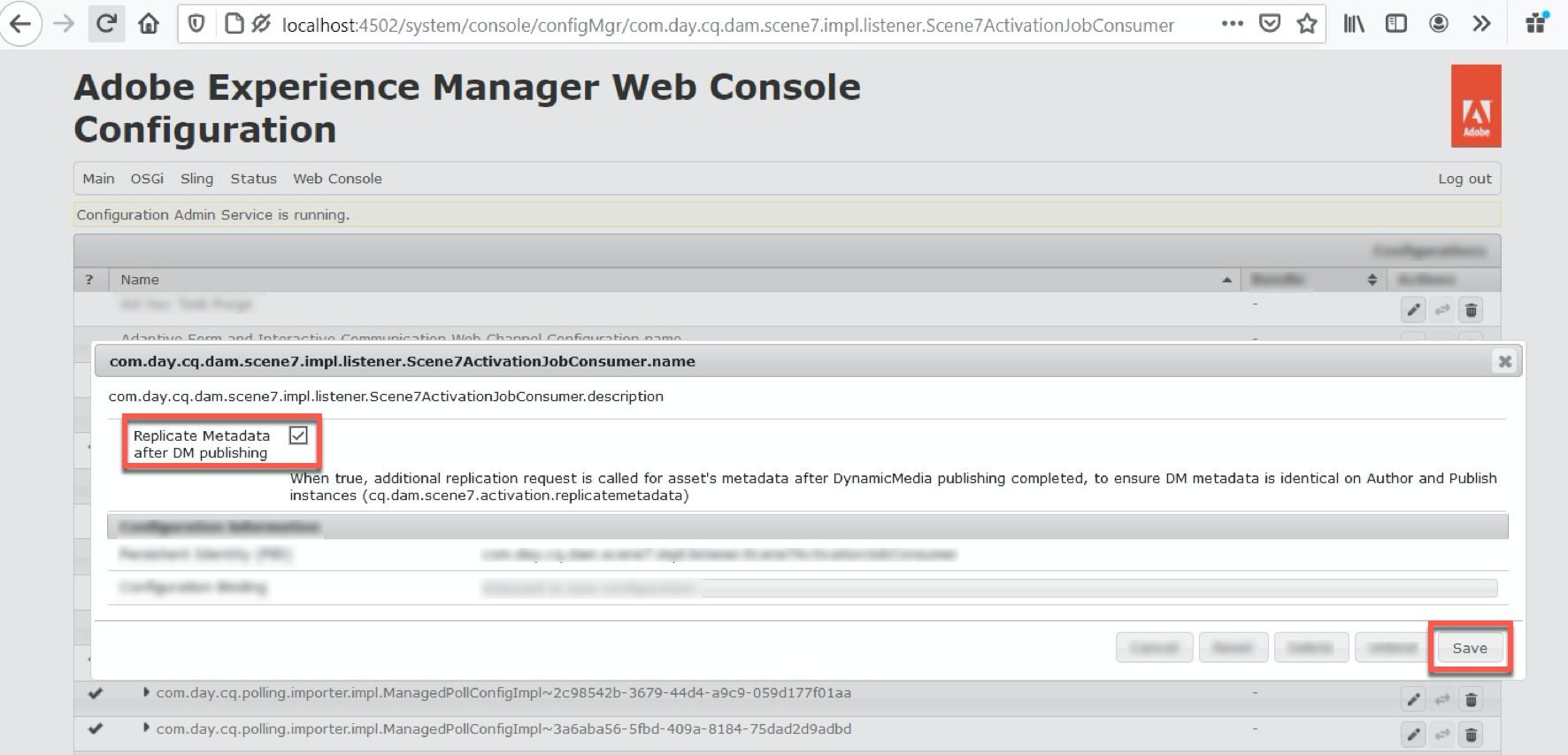Open the browser library icon

point(1354,24)
